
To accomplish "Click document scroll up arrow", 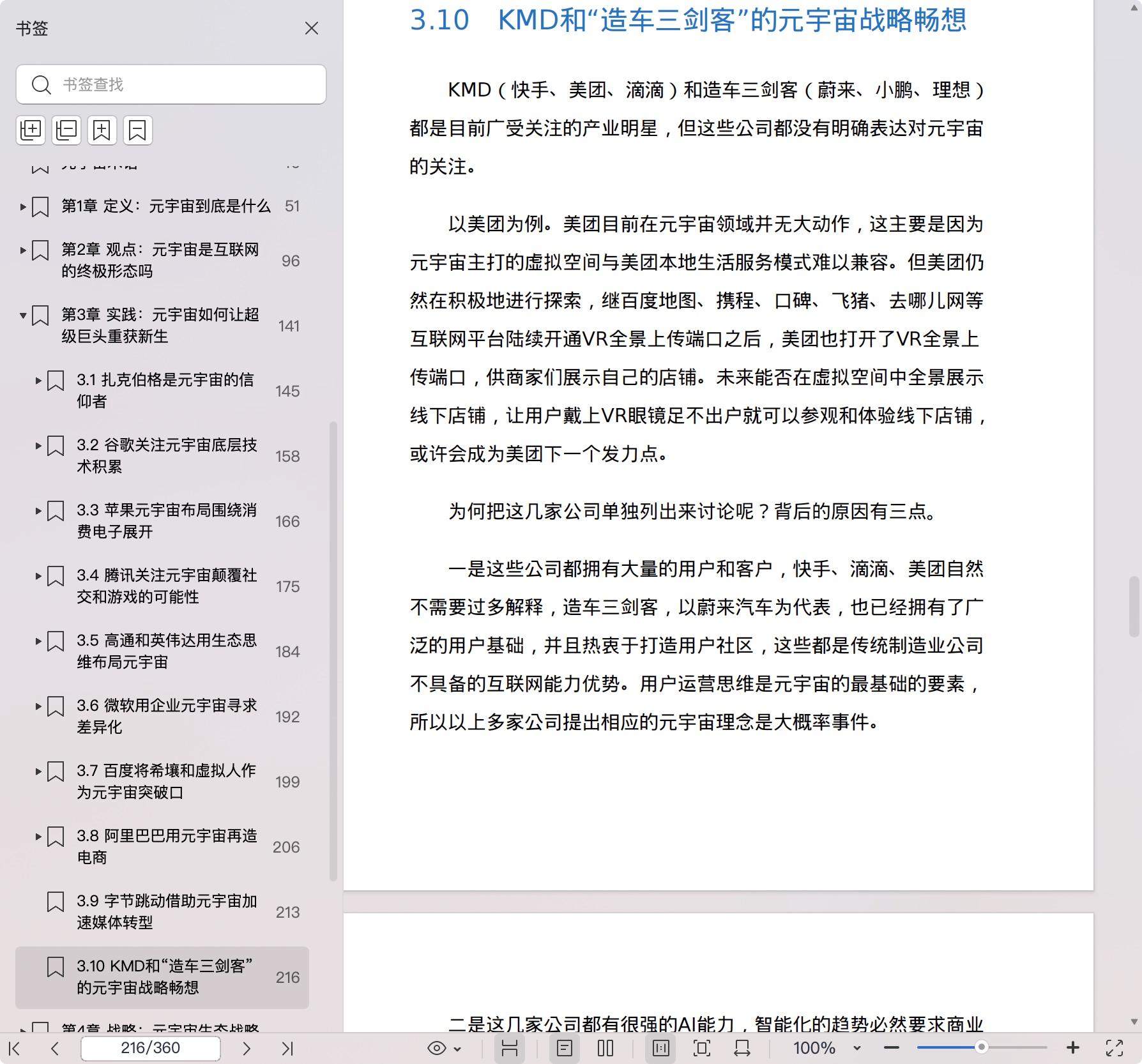I will pyautogui.click(x=1134, y=8).
